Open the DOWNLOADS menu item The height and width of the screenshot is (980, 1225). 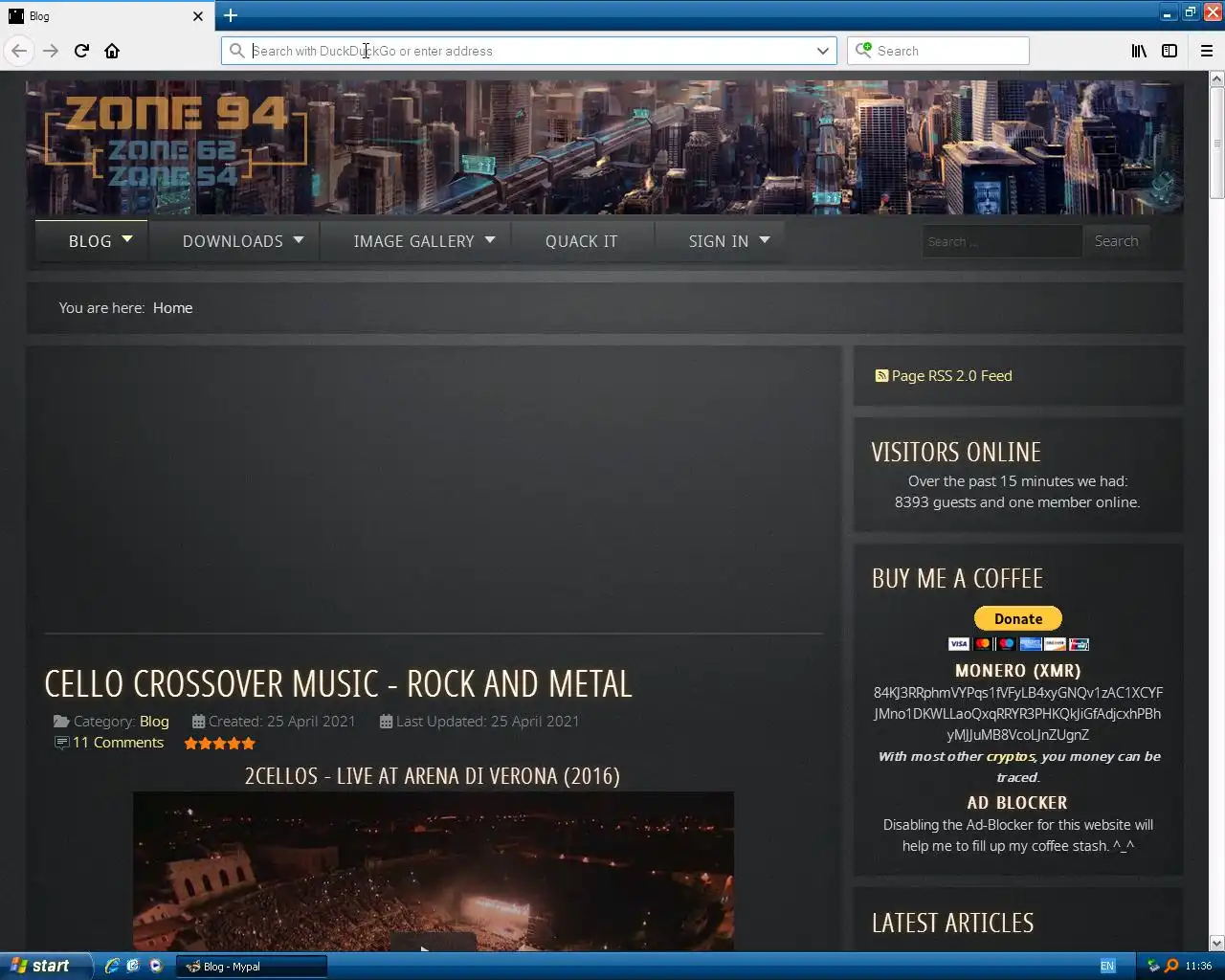(x=233, y=241)
